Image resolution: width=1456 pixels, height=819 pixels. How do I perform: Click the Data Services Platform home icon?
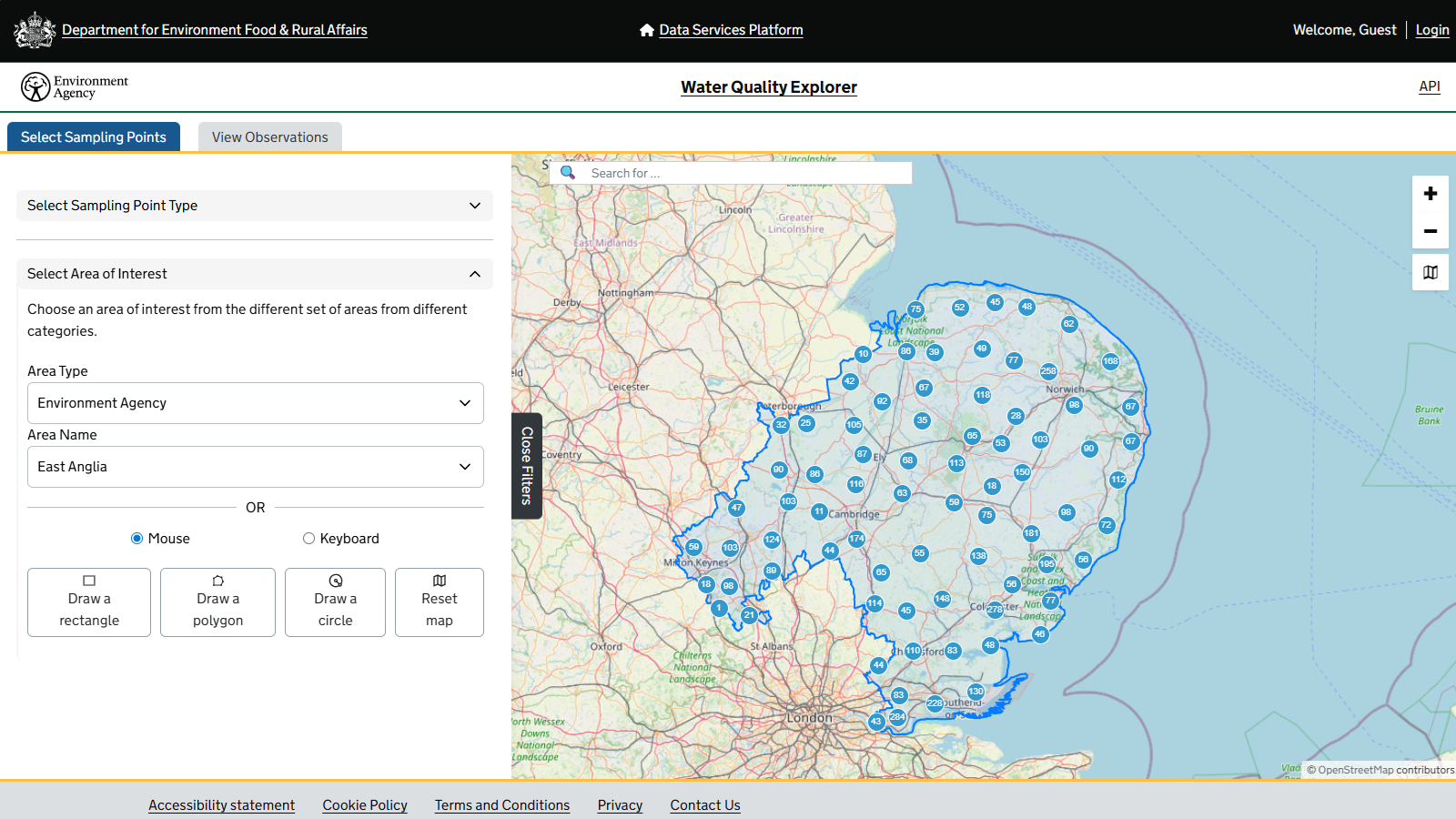647,30
